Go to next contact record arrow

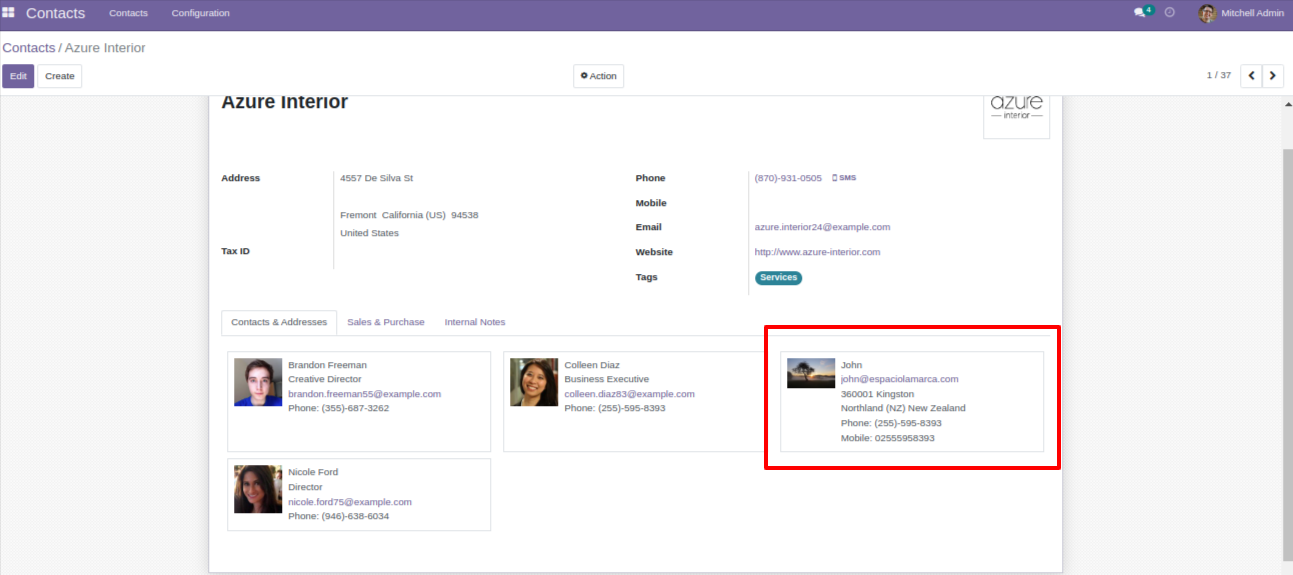point(1273,76)
